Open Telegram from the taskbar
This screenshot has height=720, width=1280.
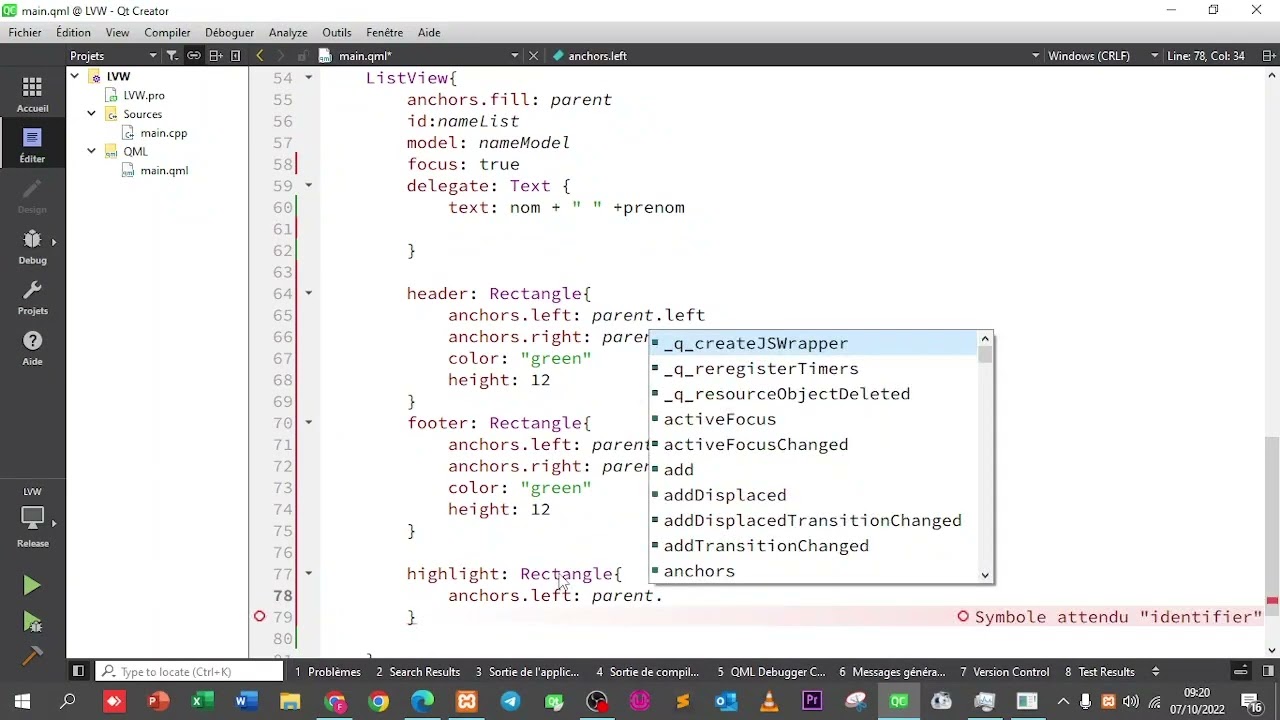click(x=510, y=702)
